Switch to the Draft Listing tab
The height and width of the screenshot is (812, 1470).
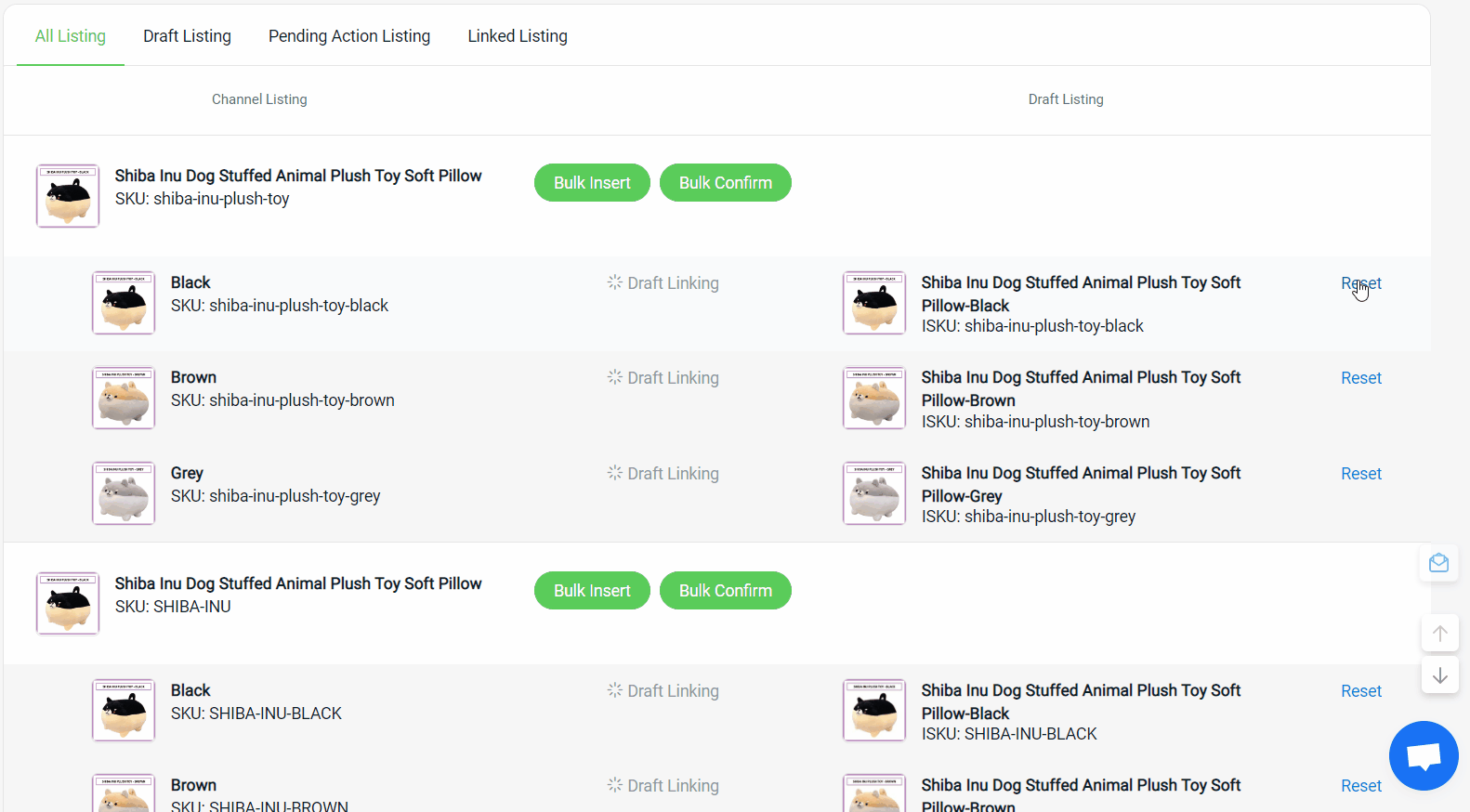click(x=187, y=36)
